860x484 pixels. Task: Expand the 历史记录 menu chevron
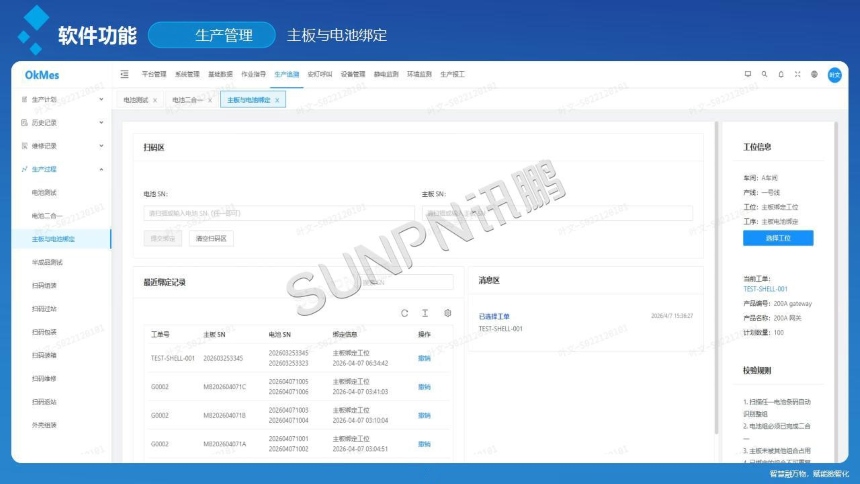click(101, 122)
